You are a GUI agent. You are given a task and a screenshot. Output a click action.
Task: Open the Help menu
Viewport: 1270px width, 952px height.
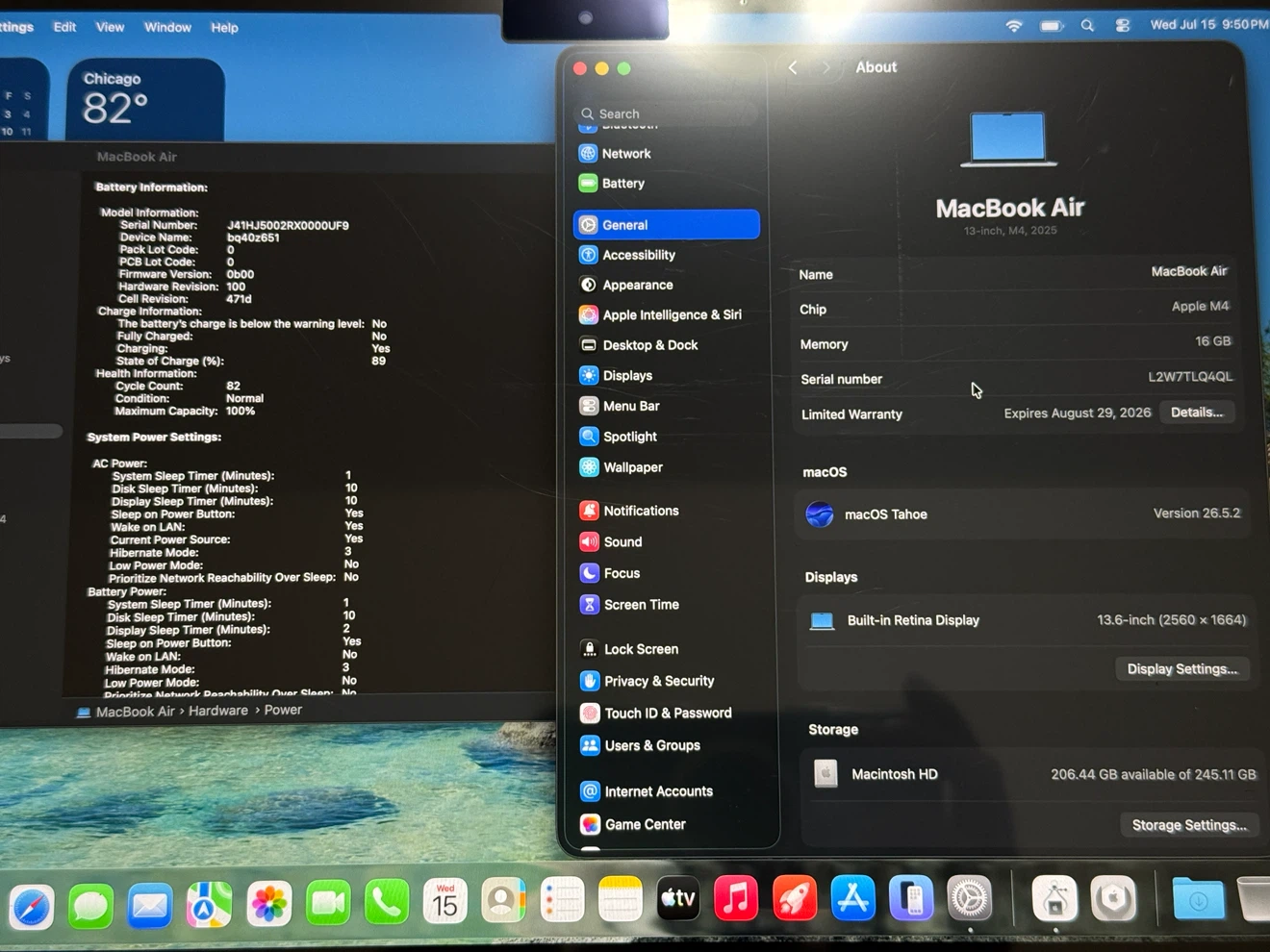(x=224, y=28)
